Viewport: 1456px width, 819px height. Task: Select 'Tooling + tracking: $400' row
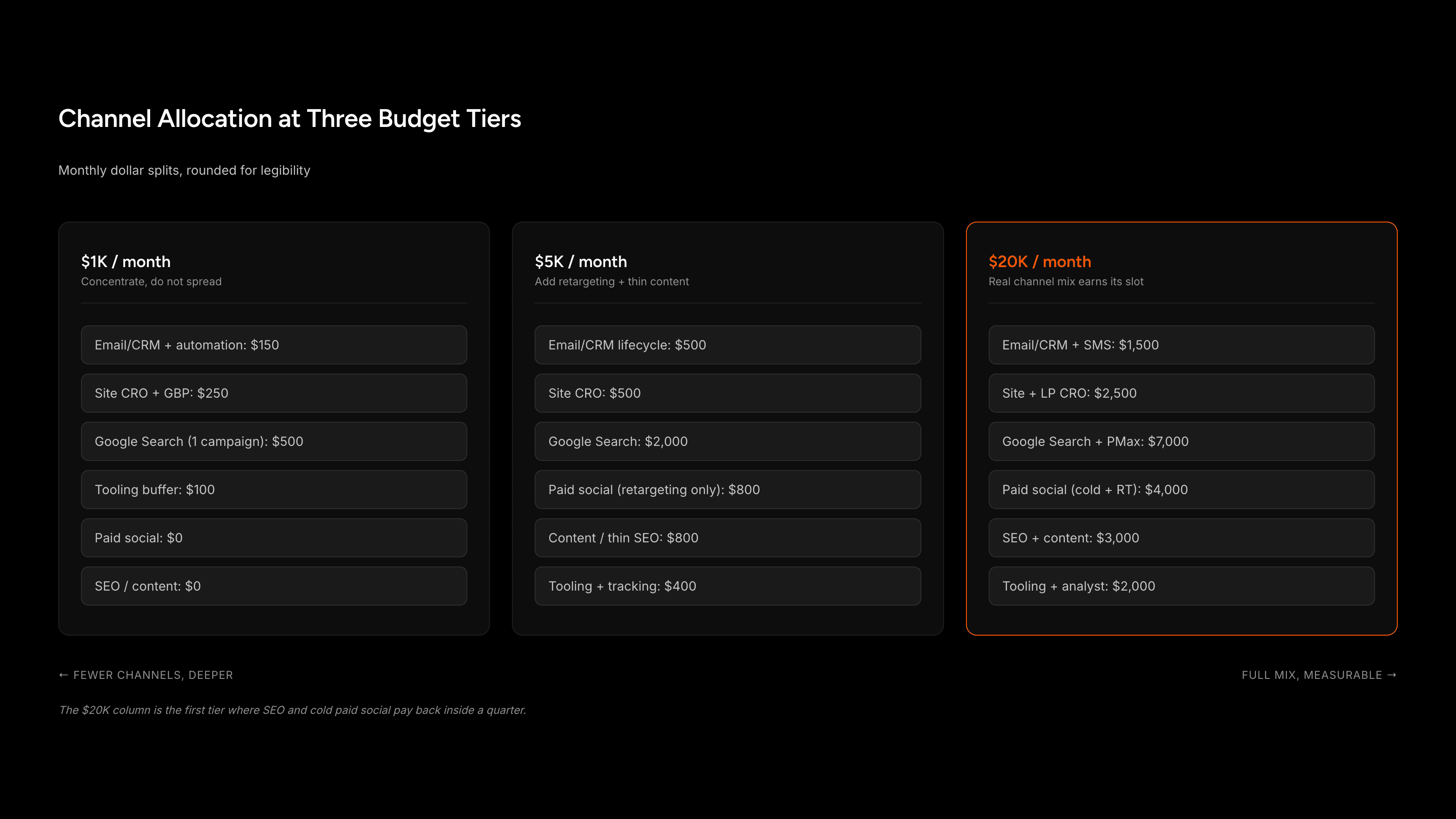pyautogui.click(x=728, y=586)
